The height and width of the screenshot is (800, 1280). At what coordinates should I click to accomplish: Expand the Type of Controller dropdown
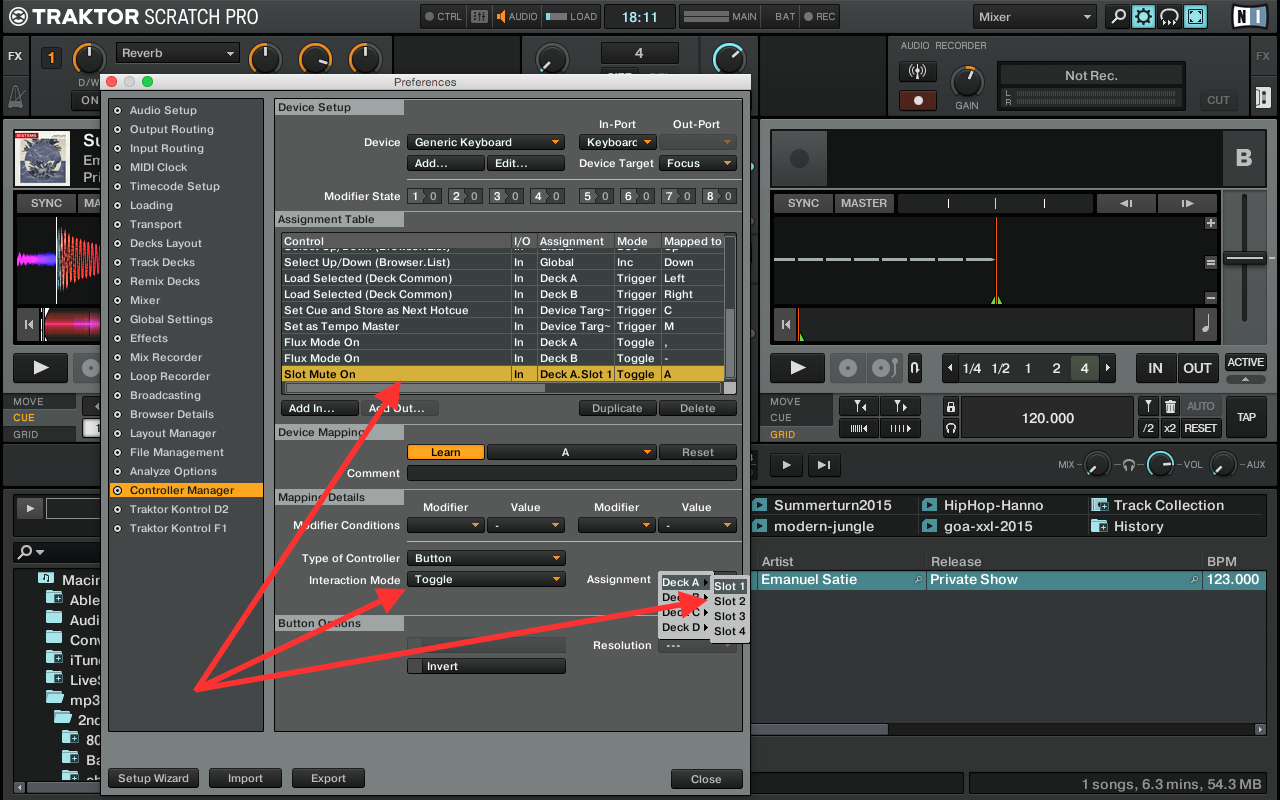(x=486, y=558)
